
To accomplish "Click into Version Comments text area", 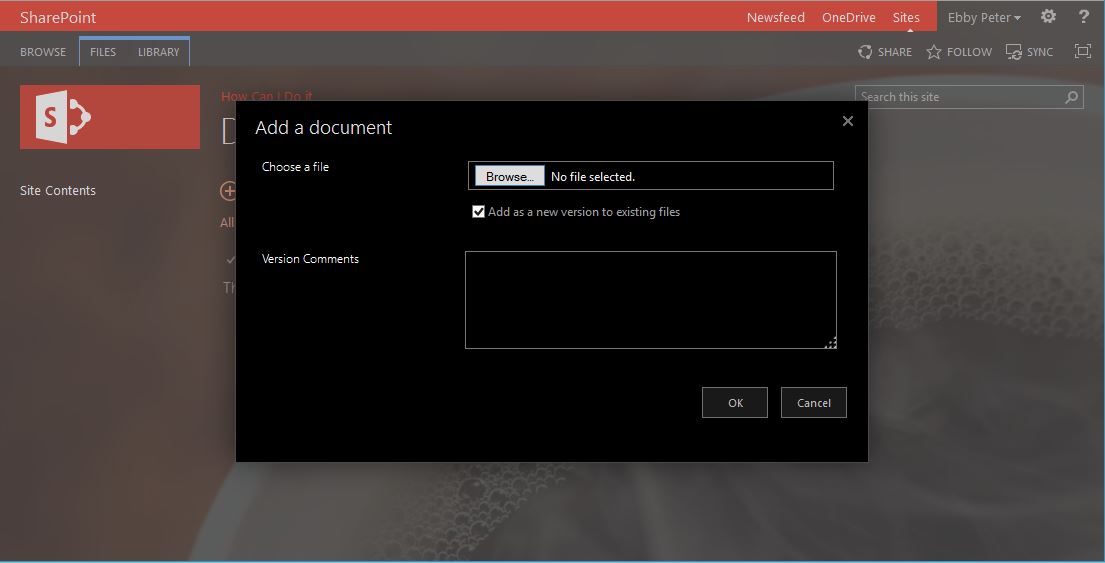I will (650, 300).
